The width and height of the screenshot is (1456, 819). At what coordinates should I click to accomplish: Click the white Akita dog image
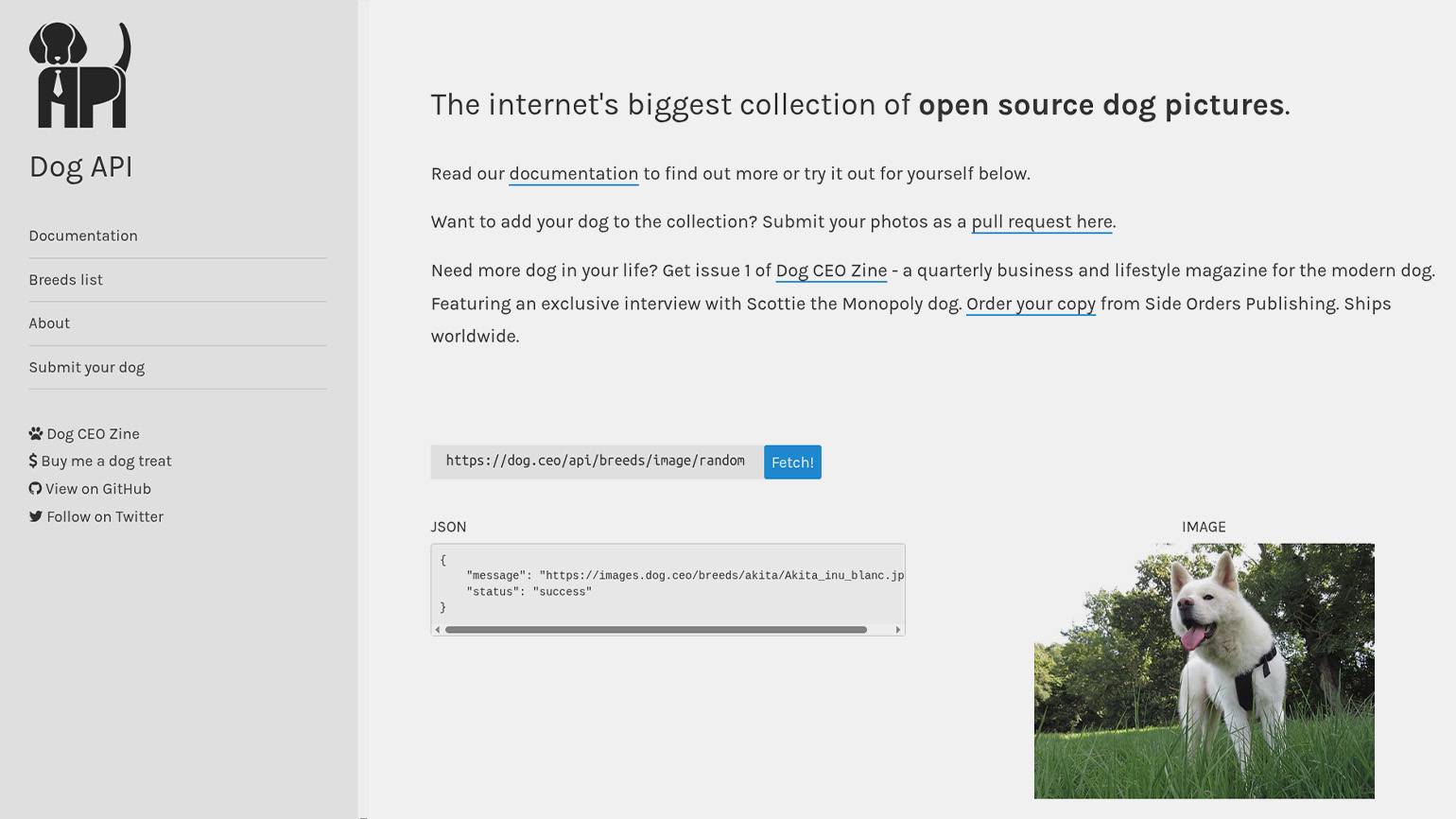[1204, 671]
